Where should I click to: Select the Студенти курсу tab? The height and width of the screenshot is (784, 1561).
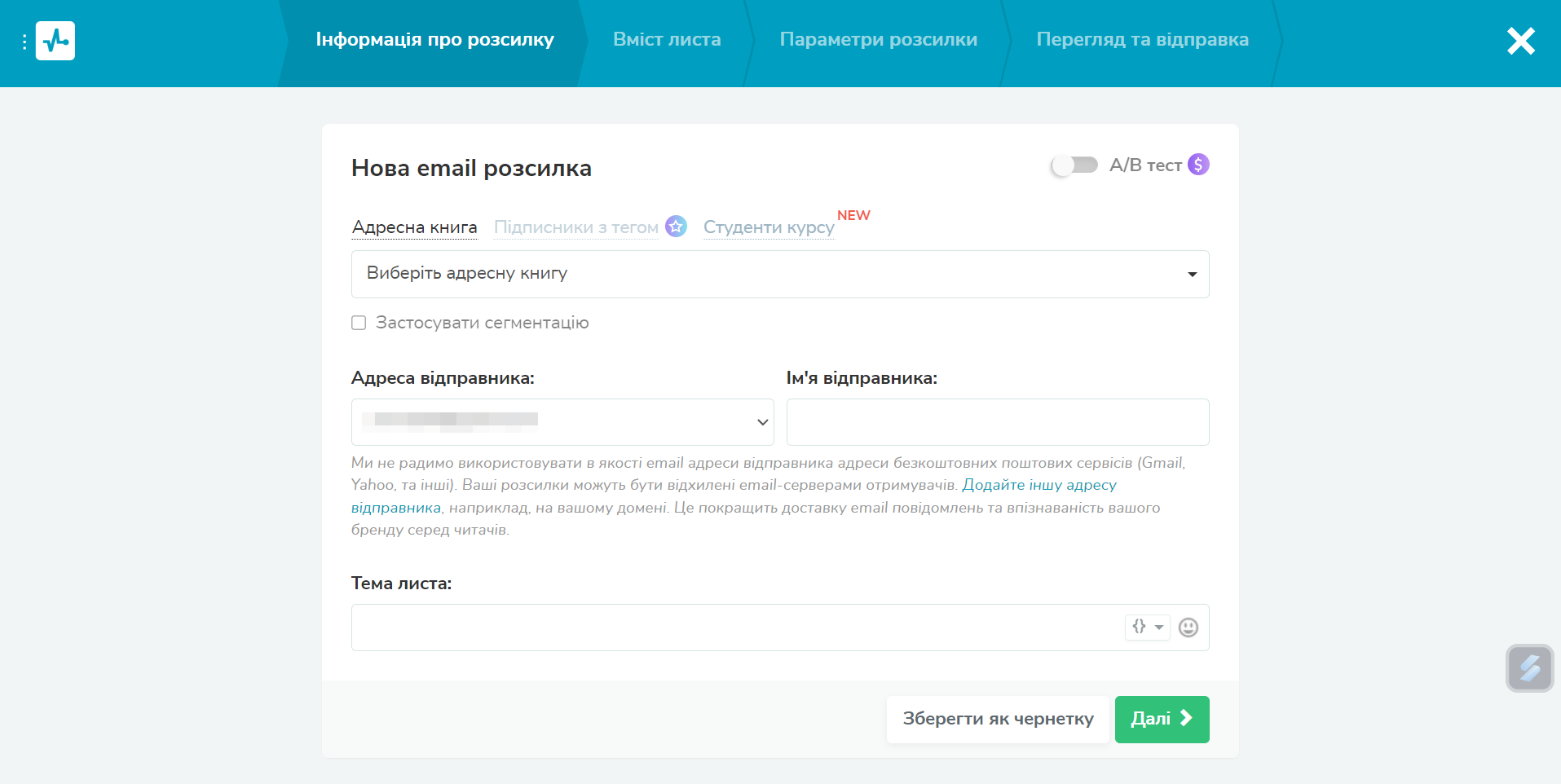(x=769, y=227)
